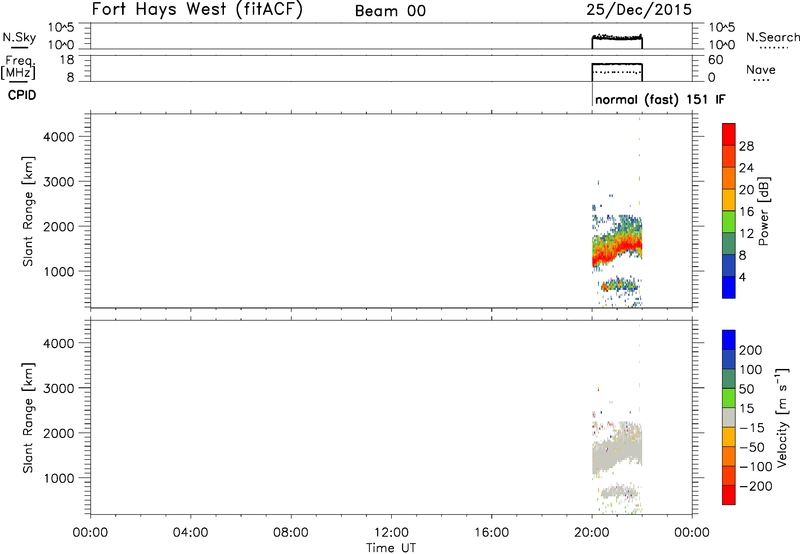Image resolution: width=800 pixels, height=554 pixels.
Task: Click power colorbar value '28'
Action: [746, 146]
